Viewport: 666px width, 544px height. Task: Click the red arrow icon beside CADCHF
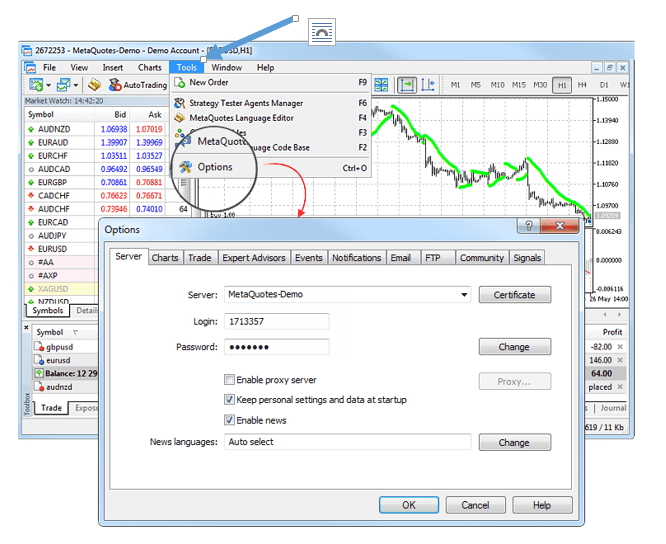(31, 196)
